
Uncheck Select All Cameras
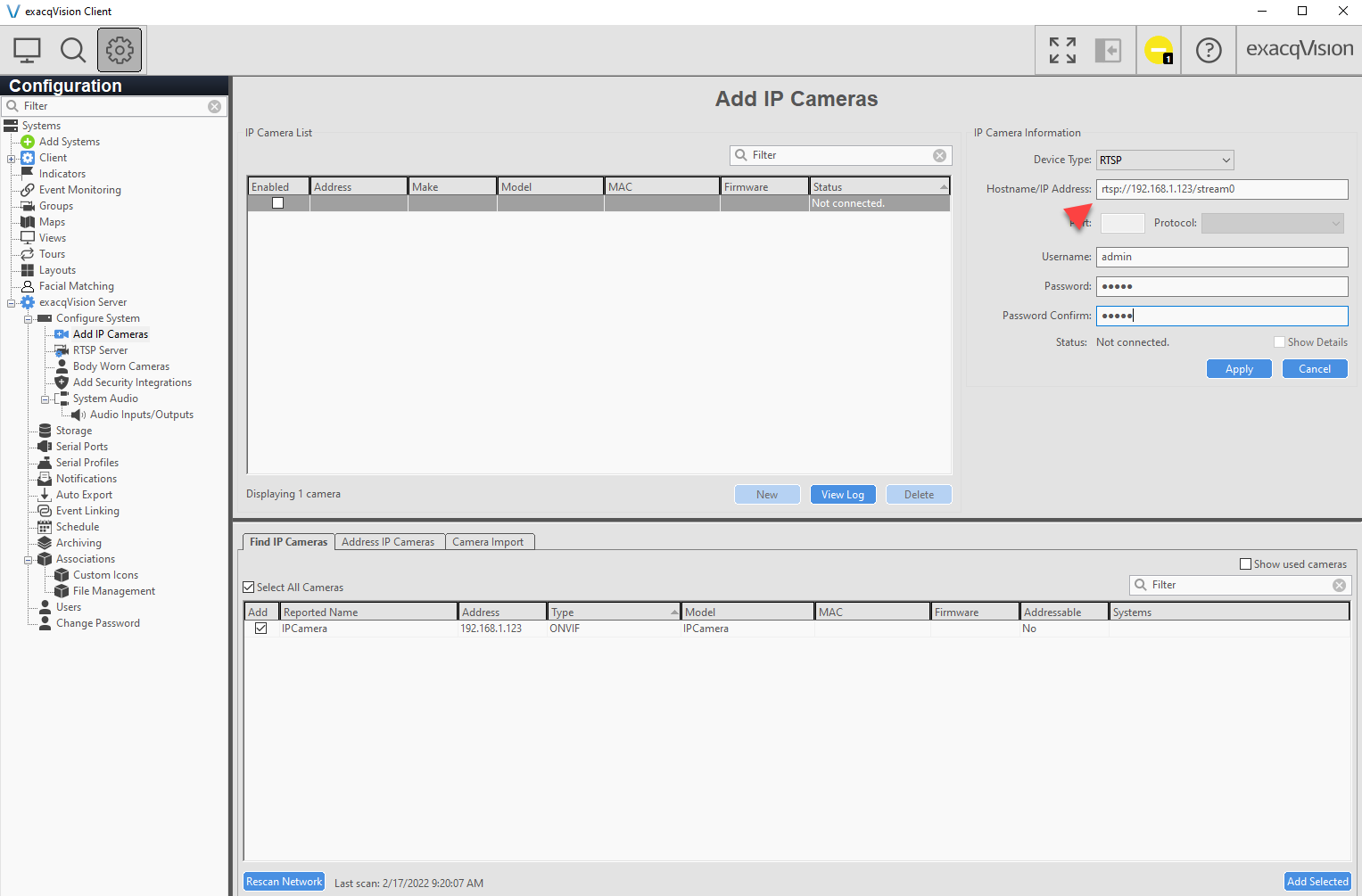pyautogui.click(x=249, y=588)
